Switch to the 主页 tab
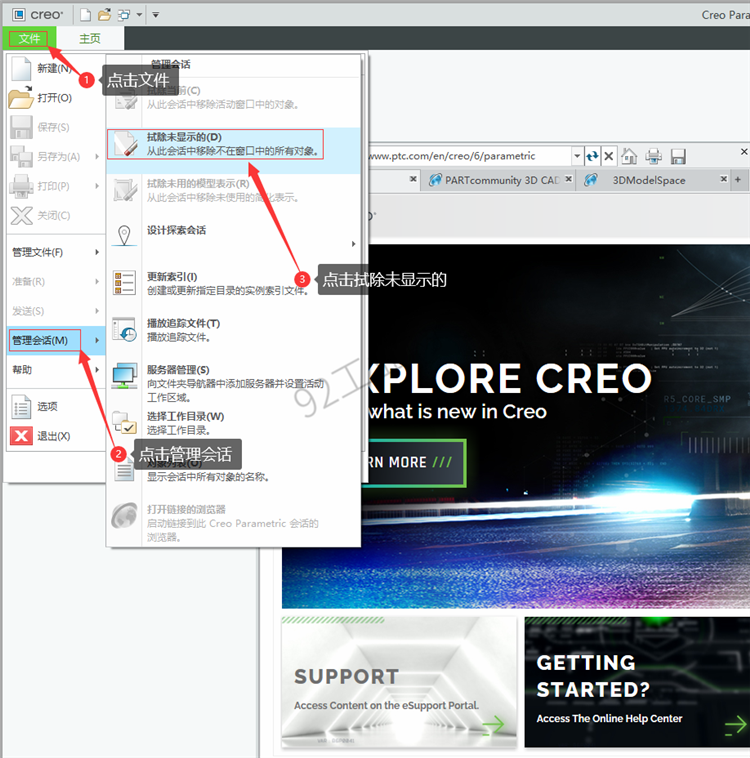This screenshot has width=750, height=758. tap(90, 38)
